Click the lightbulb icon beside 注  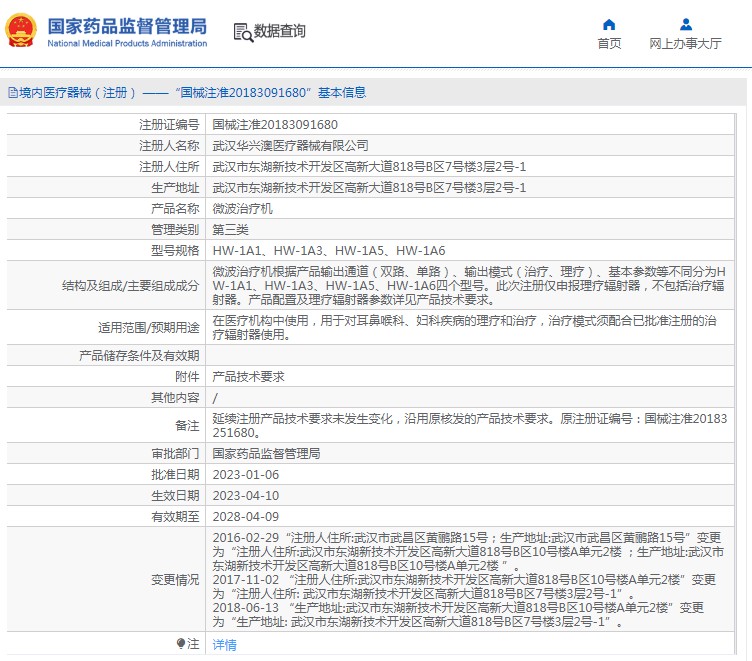click(x=181, y=643)
